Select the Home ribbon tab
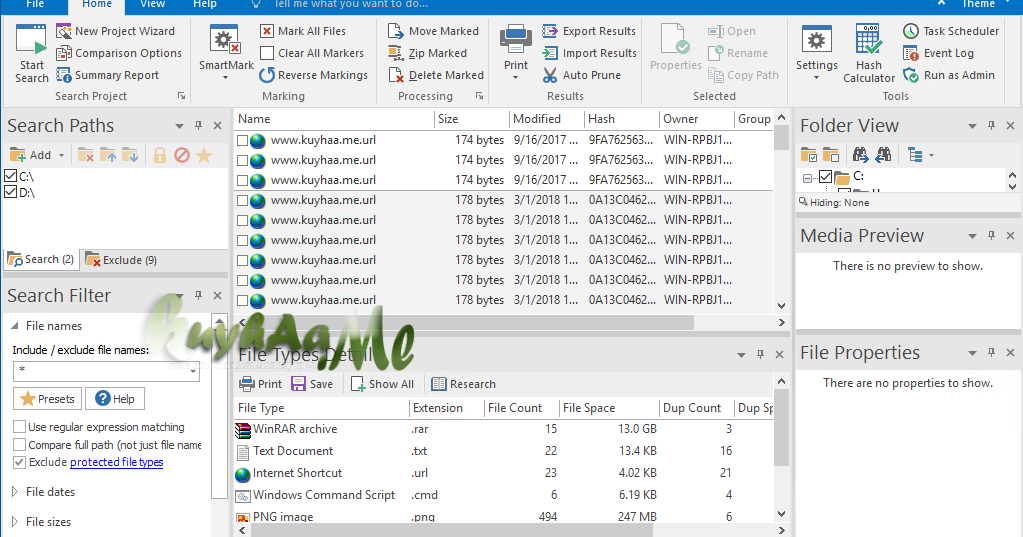 click(x=97, y=5)
